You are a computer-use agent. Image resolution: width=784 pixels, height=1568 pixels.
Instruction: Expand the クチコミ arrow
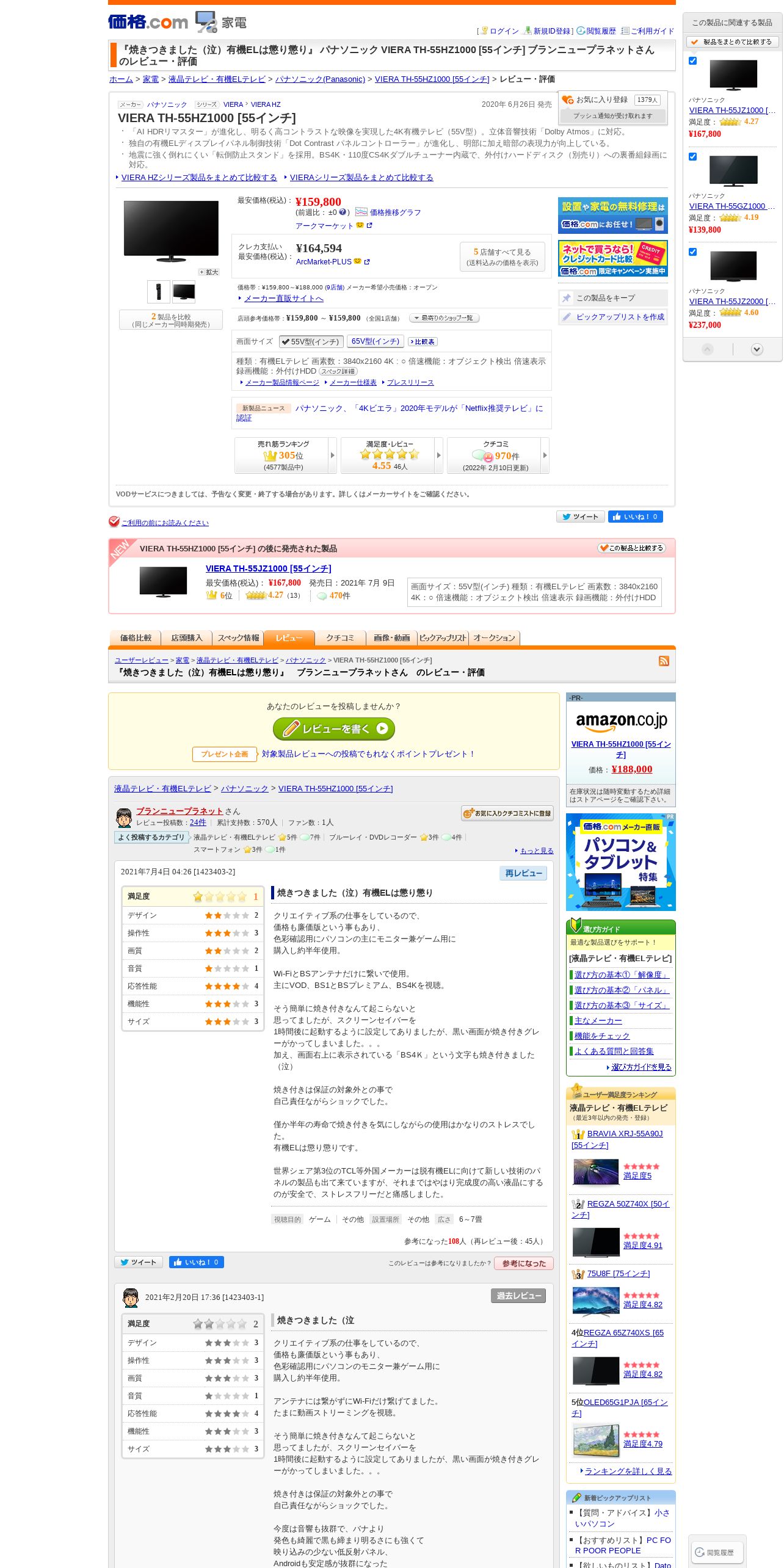[x=545, y=456]
